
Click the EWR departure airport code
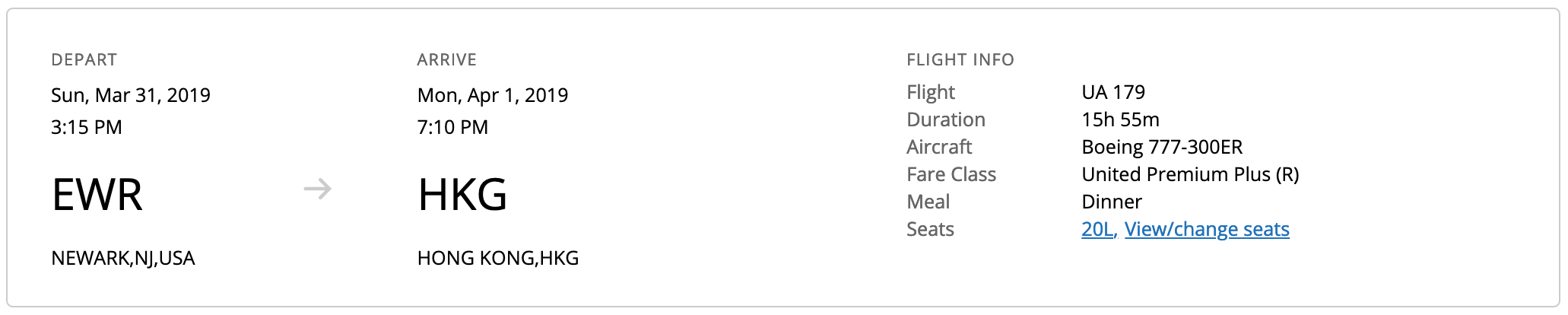point(97,194)
